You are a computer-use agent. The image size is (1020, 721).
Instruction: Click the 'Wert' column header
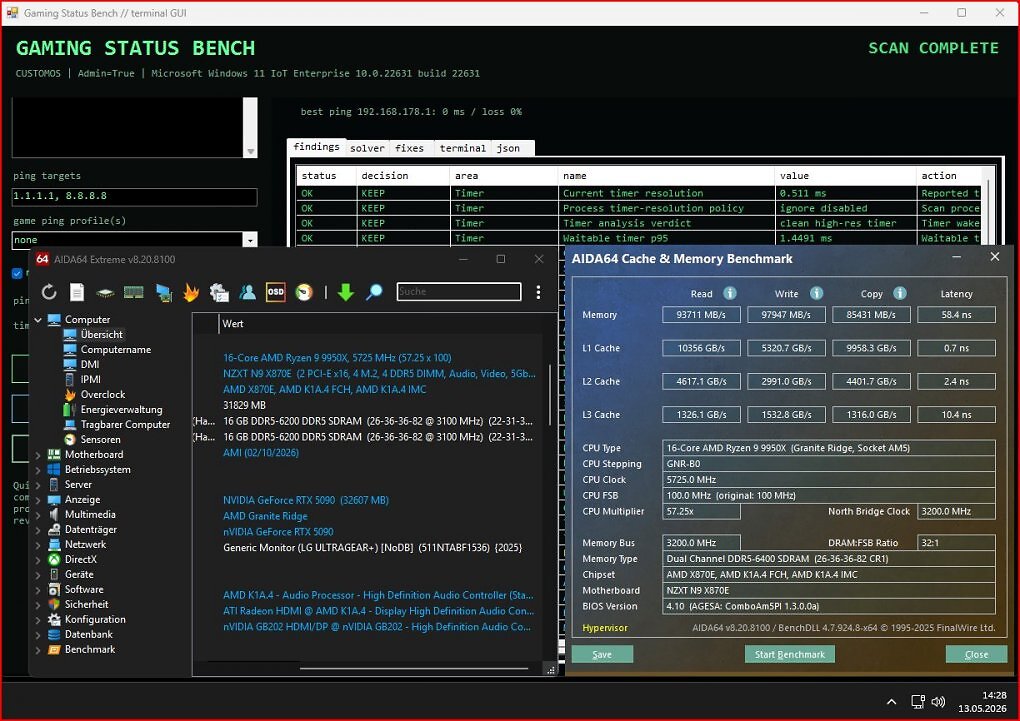point(233,323)
